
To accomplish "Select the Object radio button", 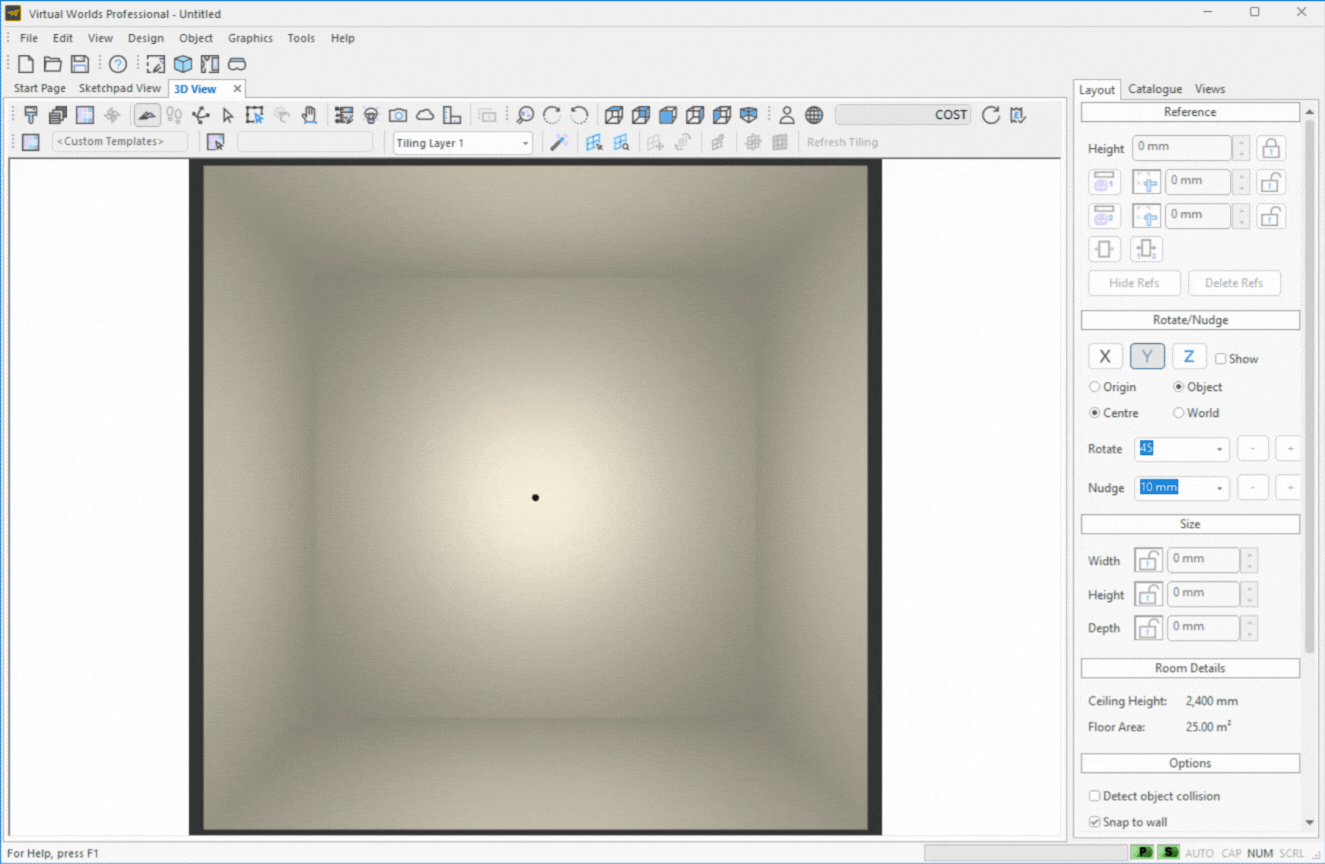I will click(1178, 386).
